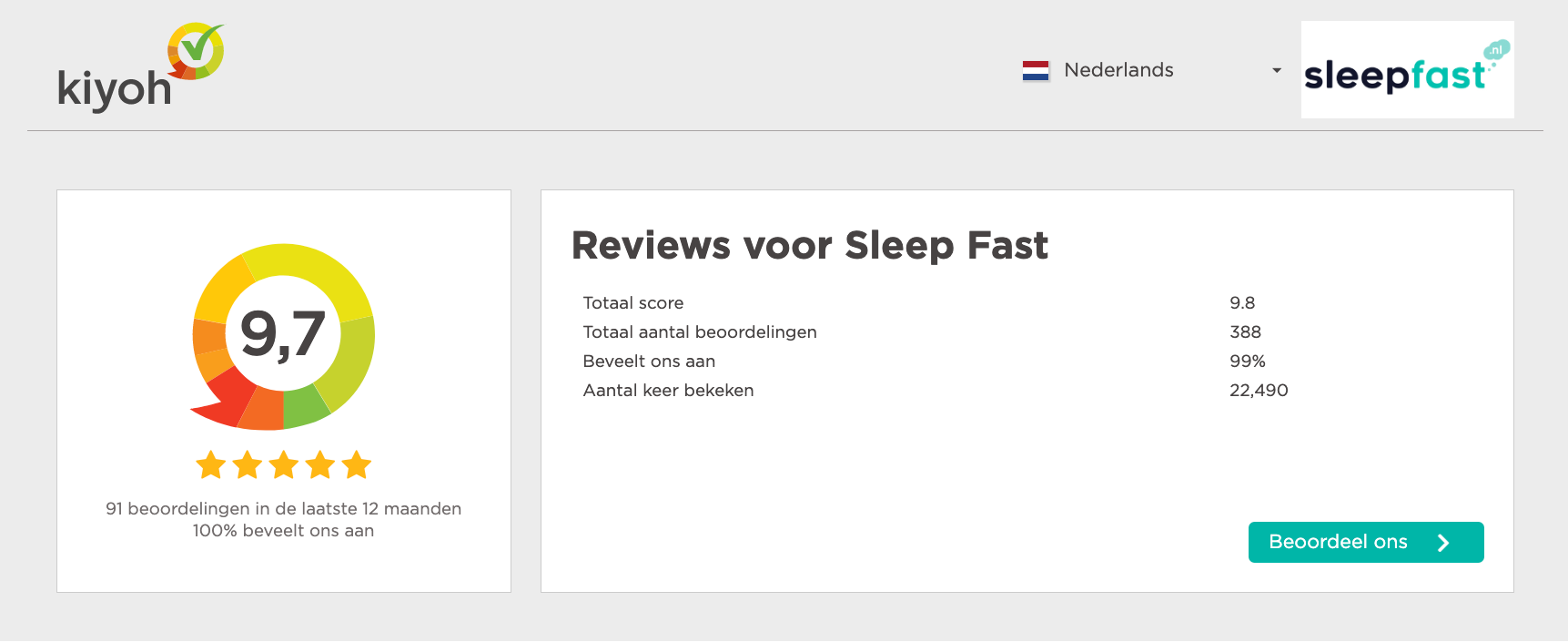Click the Totaal score row
Screen dimensions: 1568x642
(633, 302)
